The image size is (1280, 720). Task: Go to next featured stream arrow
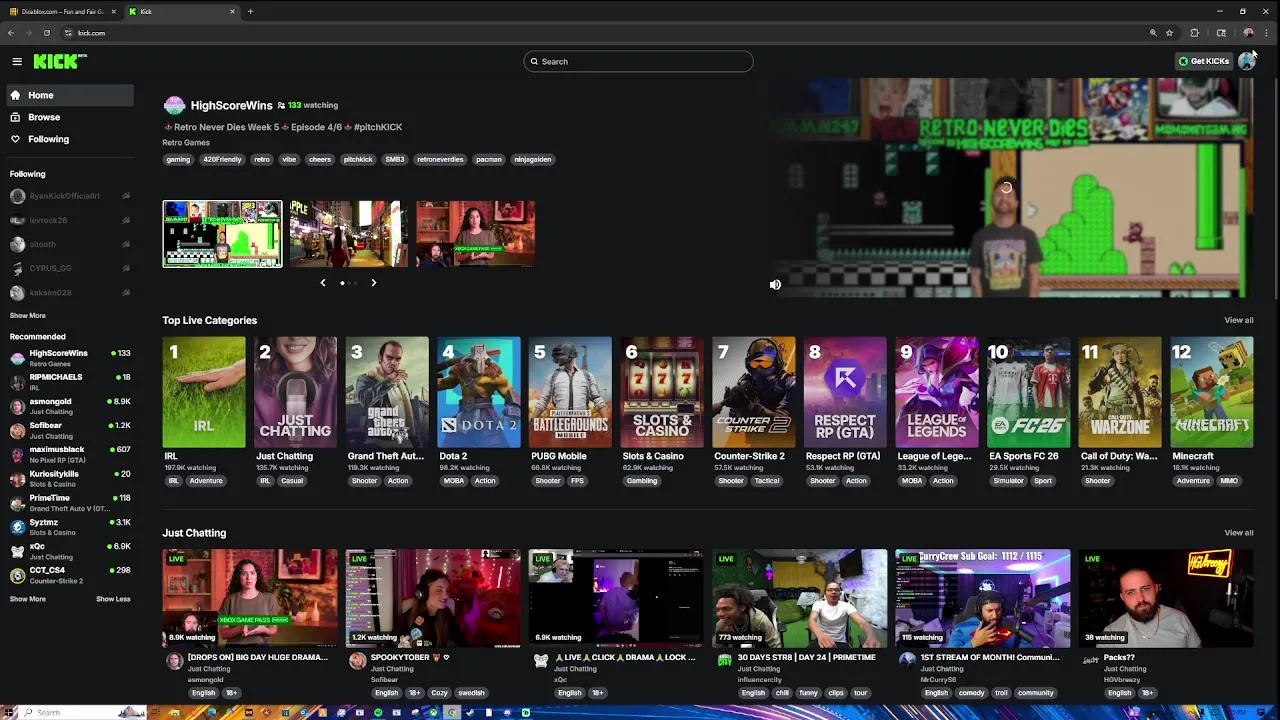click(373, 283)
